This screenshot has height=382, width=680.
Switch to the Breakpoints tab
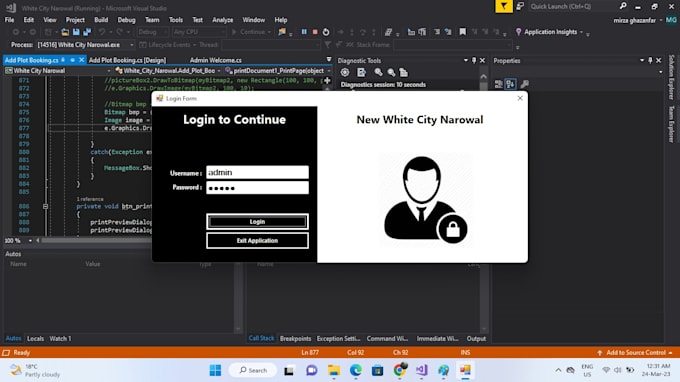pyautogui.click(x=295, y=338)
